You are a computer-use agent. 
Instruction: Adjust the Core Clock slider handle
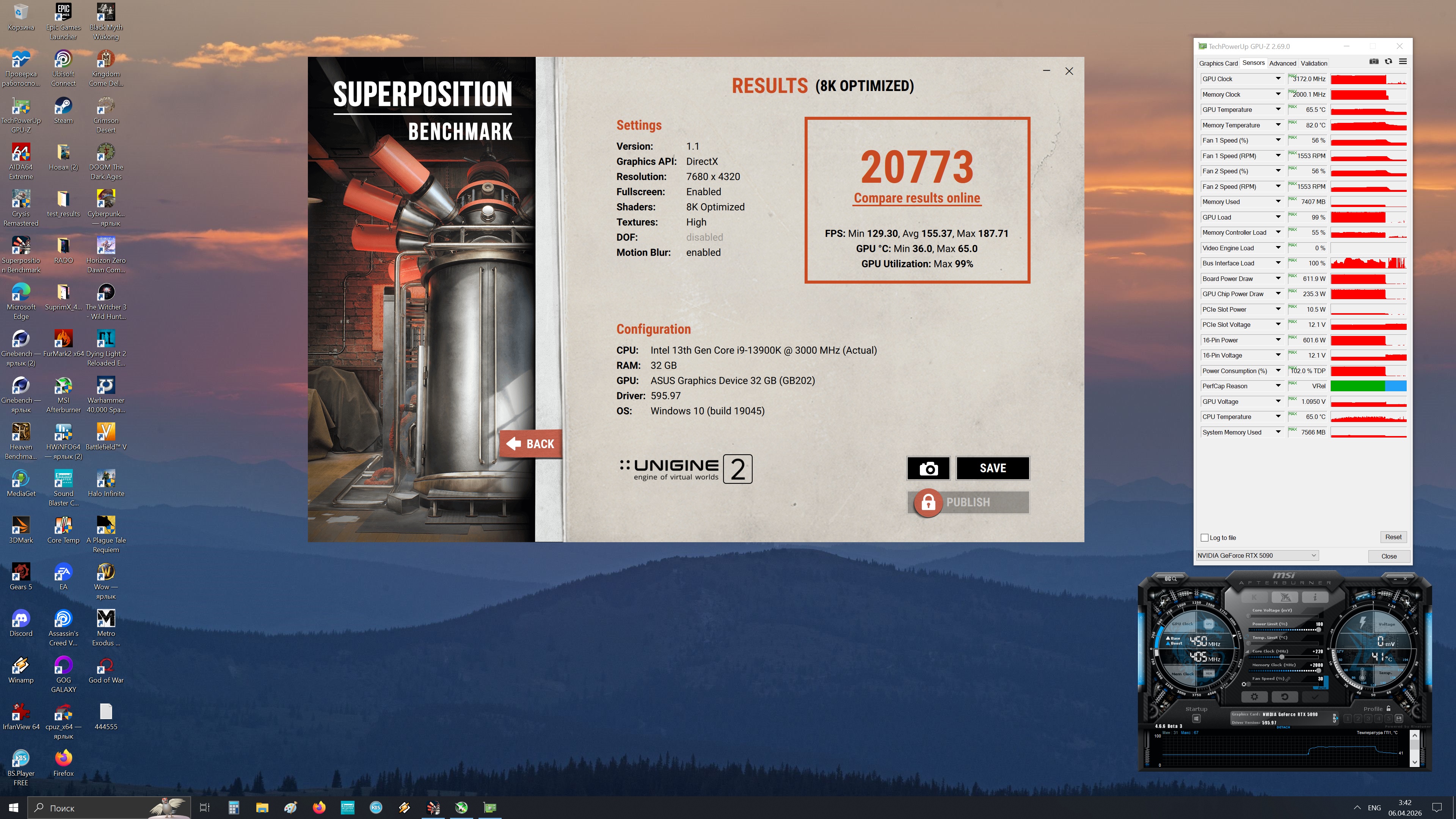[x=1281, y=657]
